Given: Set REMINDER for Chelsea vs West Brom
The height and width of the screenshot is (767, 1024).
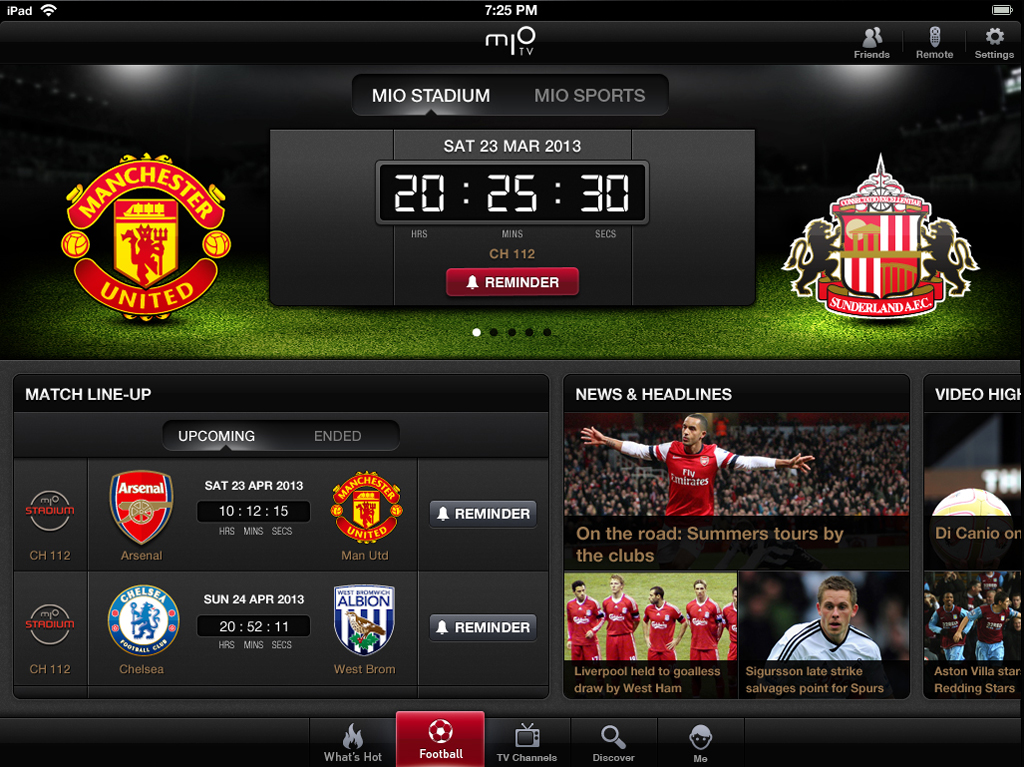Looking at the screenshot, I should point(483,627).
